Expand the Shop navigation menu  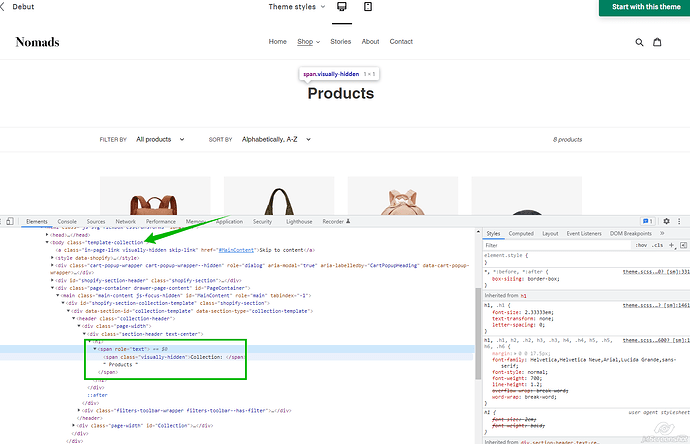click(x=309, y=42)
